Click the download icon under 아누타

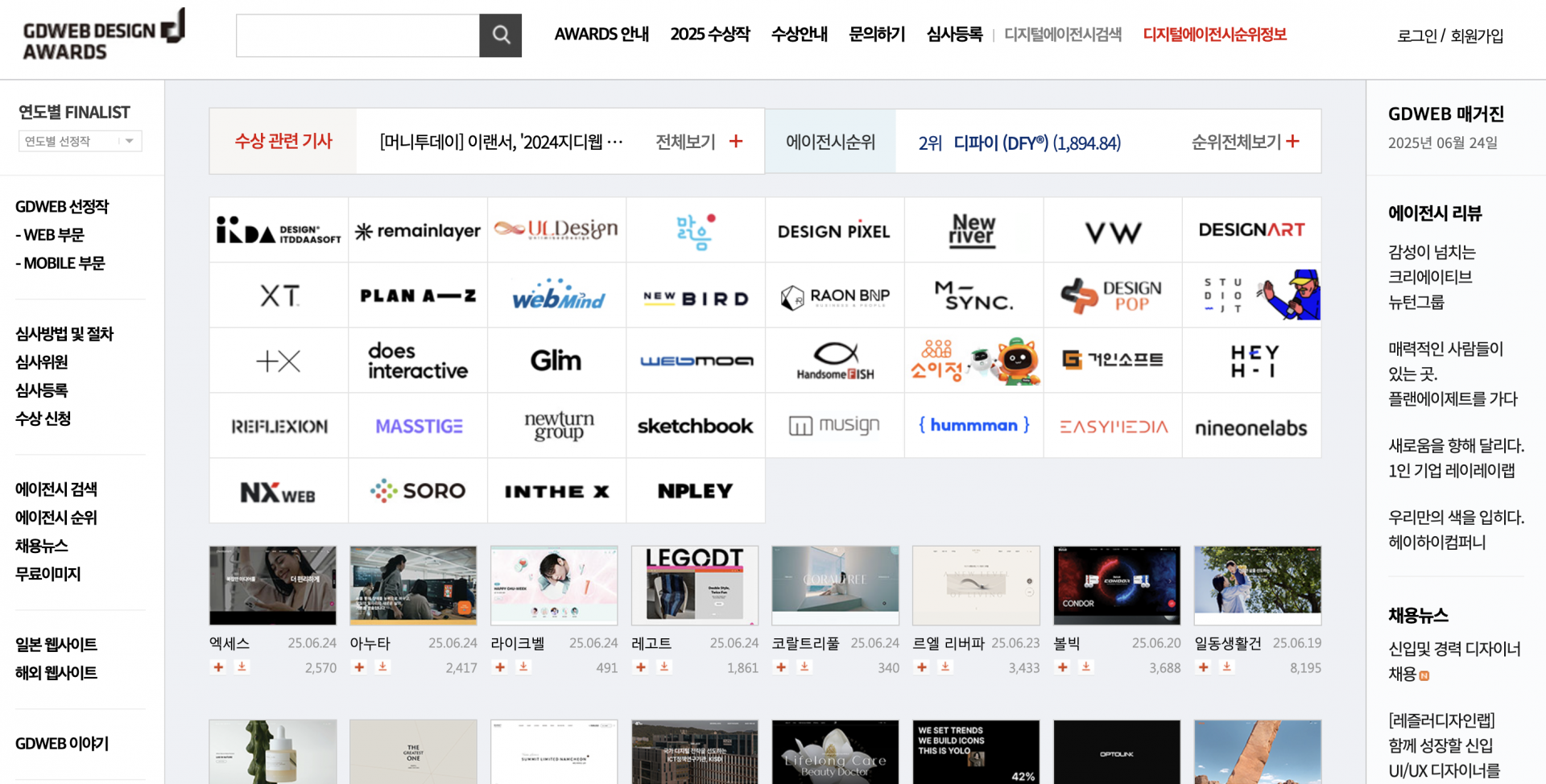(x=382, y=667)
